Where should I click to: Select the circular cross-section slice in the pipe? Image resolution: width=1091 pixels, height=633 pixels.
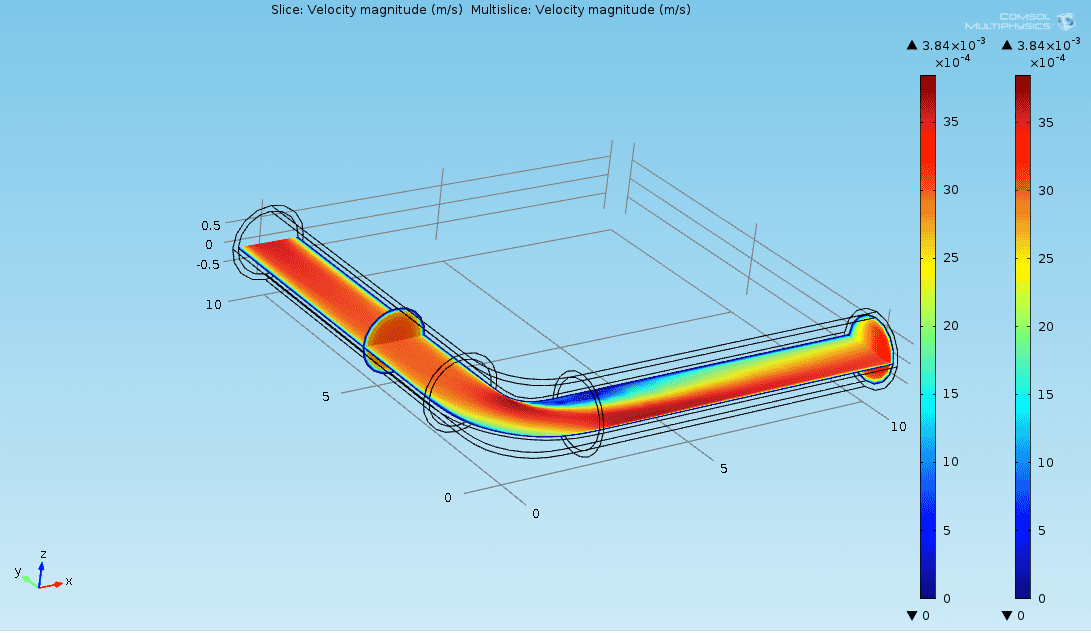pyautogui.click(x=394, y=340)
